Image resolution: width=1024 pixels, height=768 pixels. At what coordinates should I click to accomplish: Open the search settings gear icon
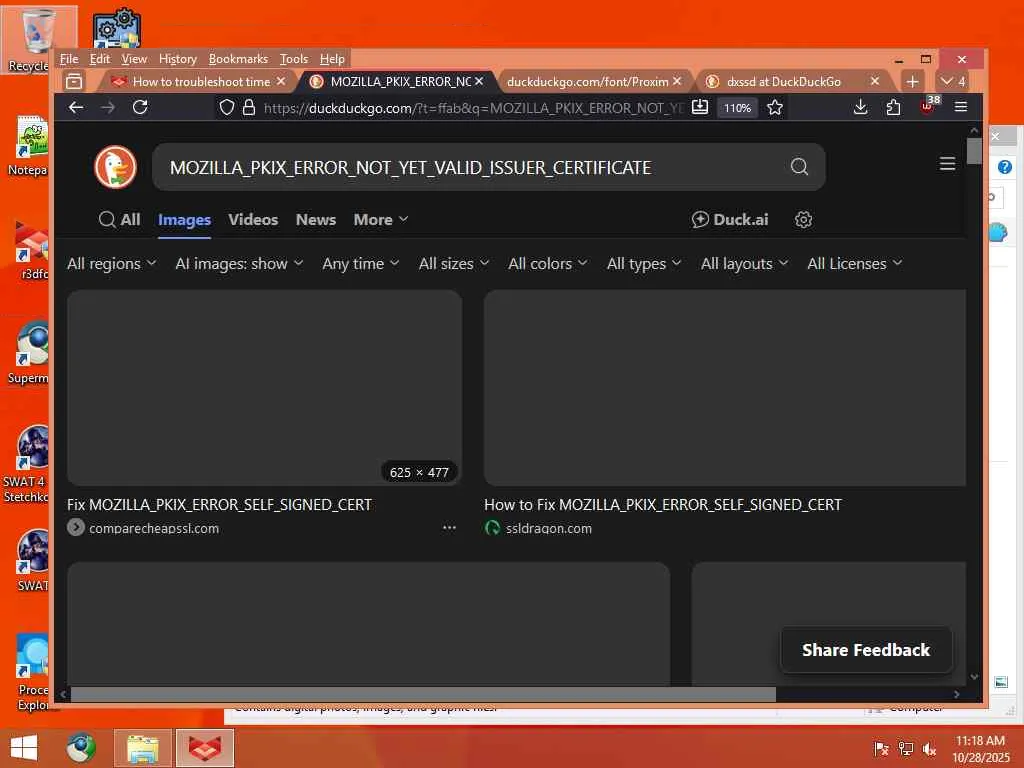pyautogui.click(x=803, y=220)
